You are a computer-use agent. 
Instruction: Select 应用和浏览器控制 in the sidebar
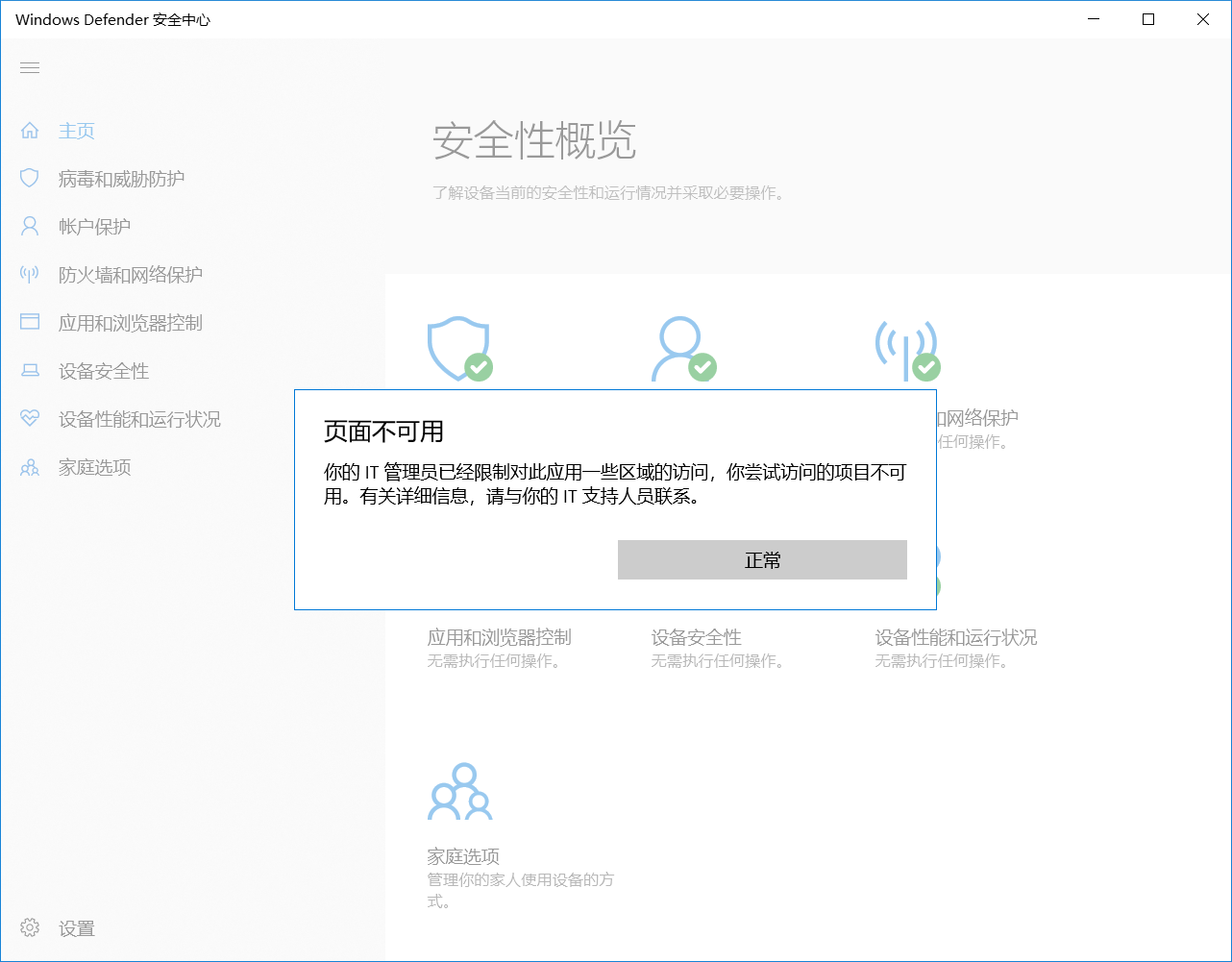(x=131, y=323)
